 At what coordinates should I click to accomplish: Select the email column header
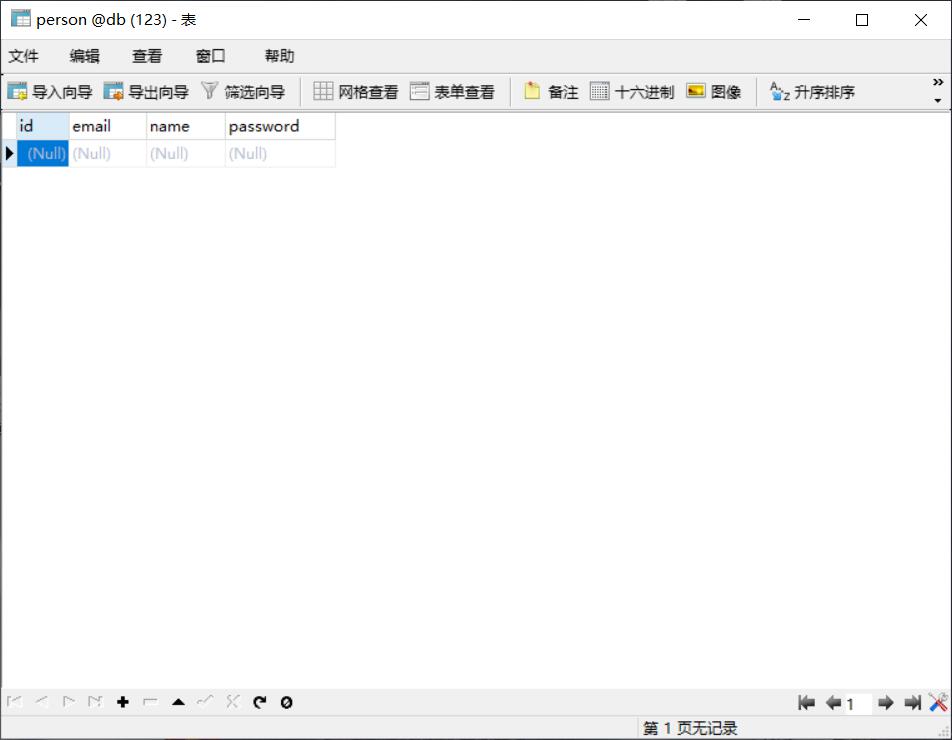104,126
